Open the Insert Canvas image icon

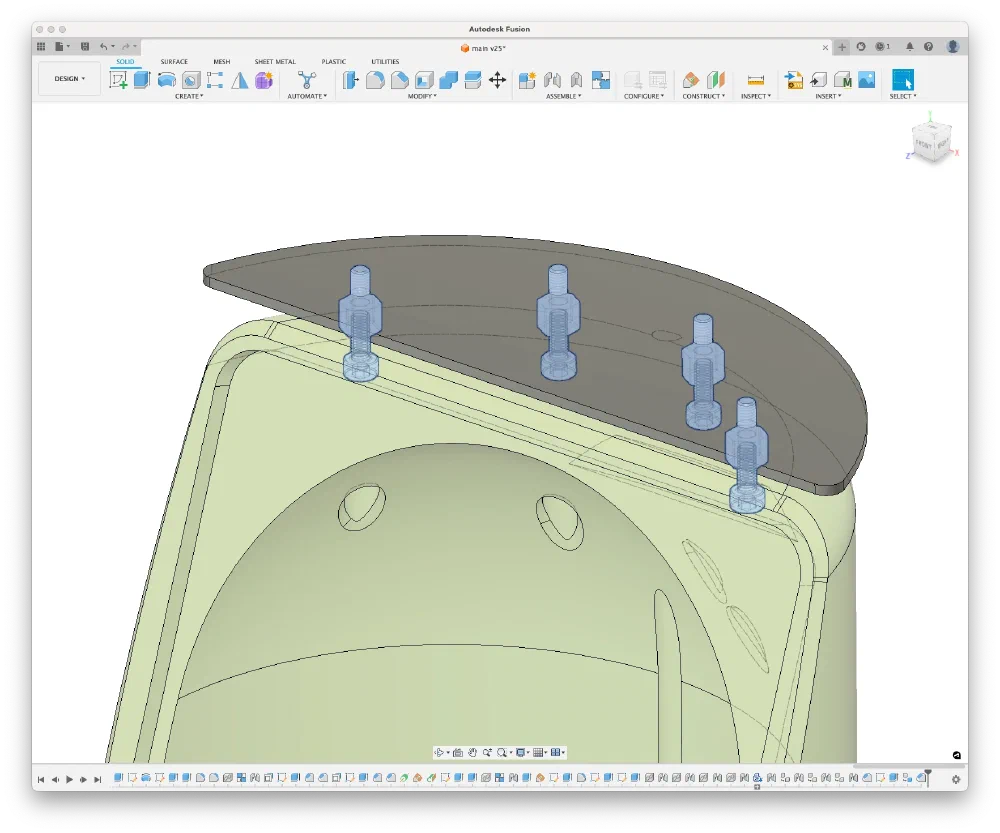(x=866, y=80)
